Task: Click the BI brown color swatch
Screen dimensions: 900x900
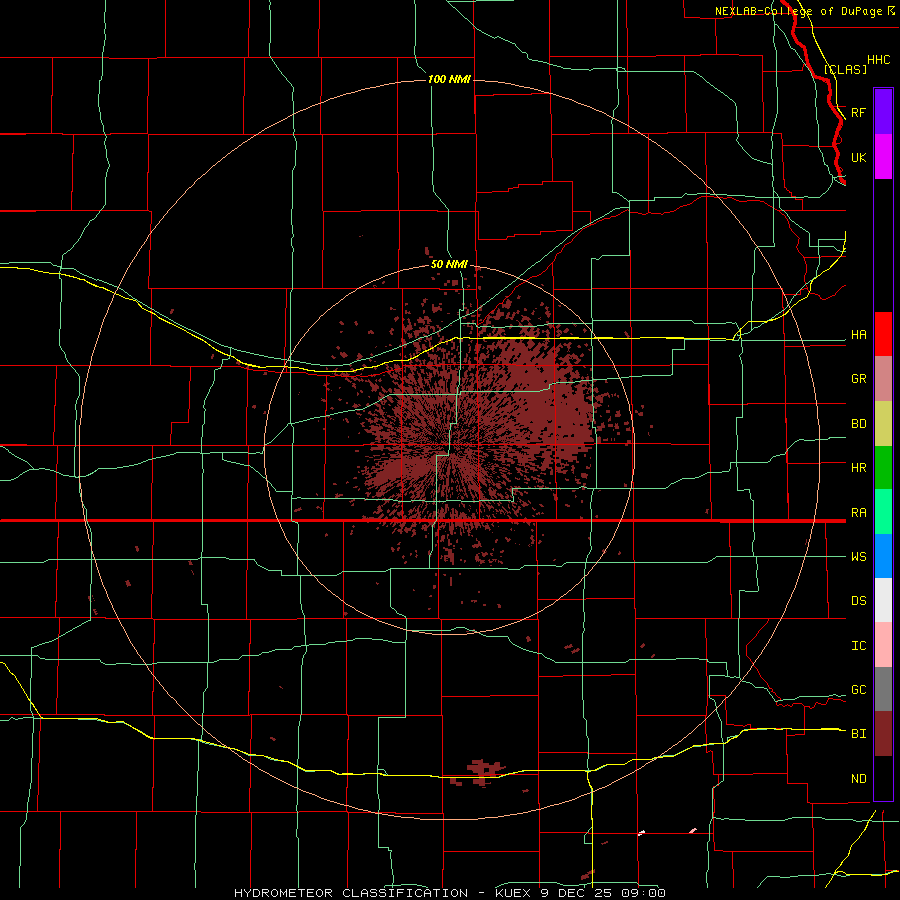Action: pos(883,734)
